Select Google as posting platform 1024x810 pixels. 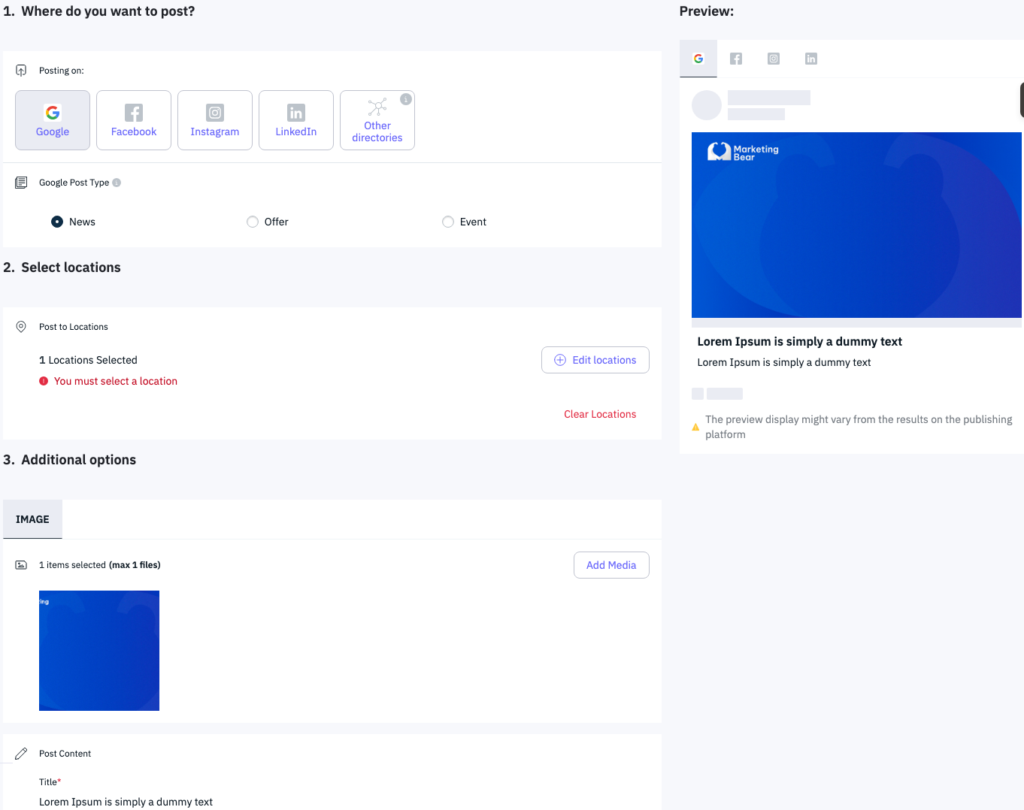coord(53,120)
